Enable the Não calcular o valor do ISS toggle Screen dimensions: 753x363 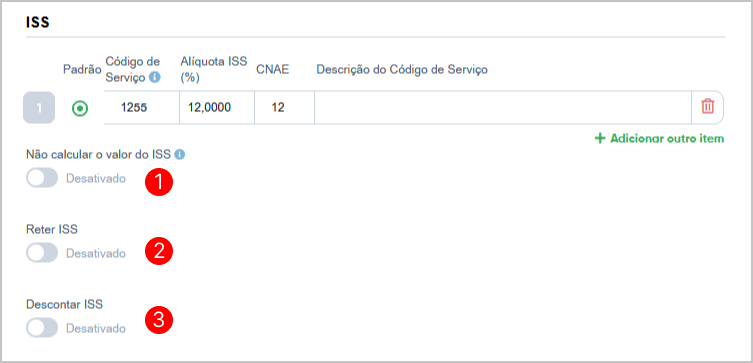42,178
